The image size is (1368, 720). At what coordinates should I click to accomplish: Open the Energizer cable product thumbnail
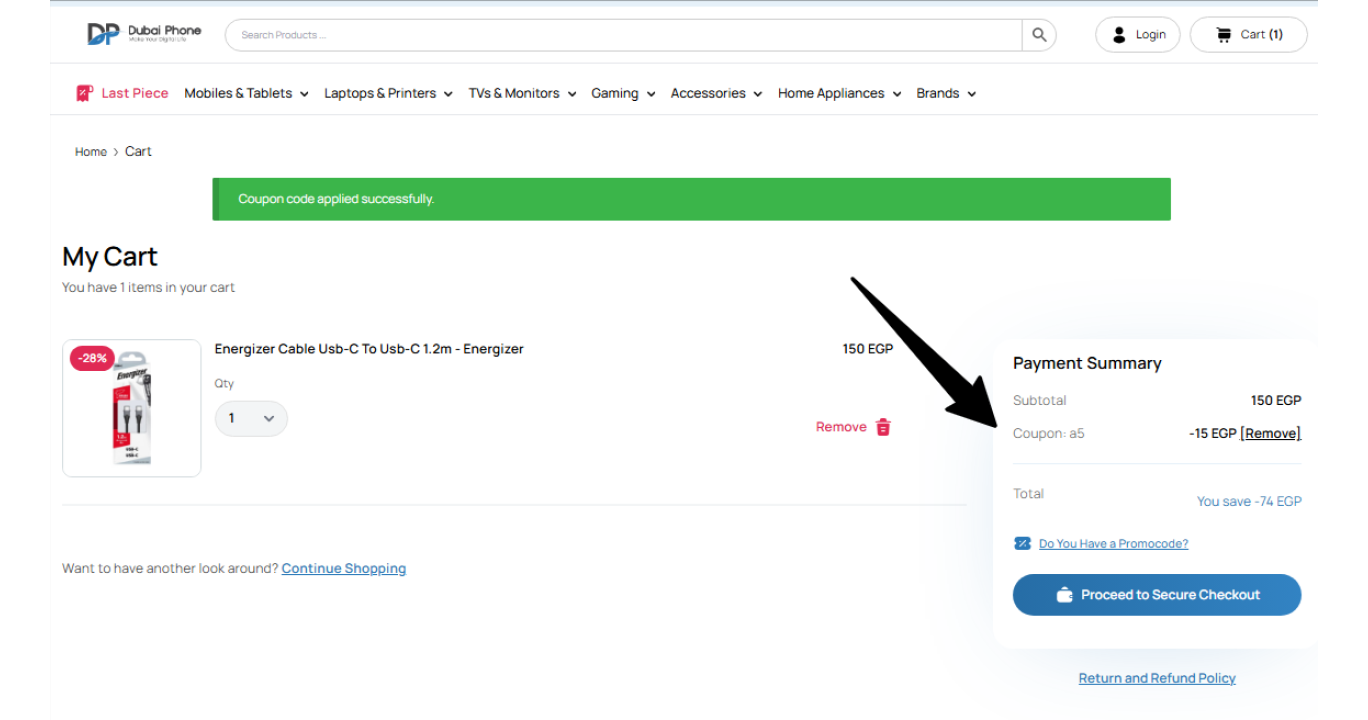pyautogui.click(x=132, y=408)
